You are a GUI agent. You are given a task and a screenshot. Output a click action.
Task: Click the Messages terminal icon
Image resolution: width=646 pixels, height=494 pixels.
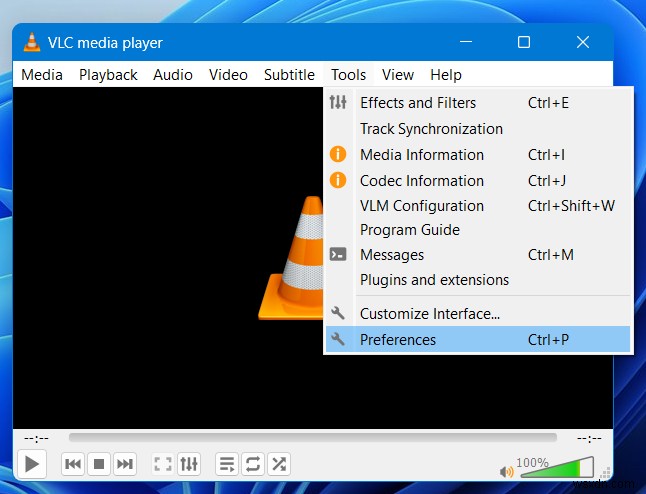338,254
